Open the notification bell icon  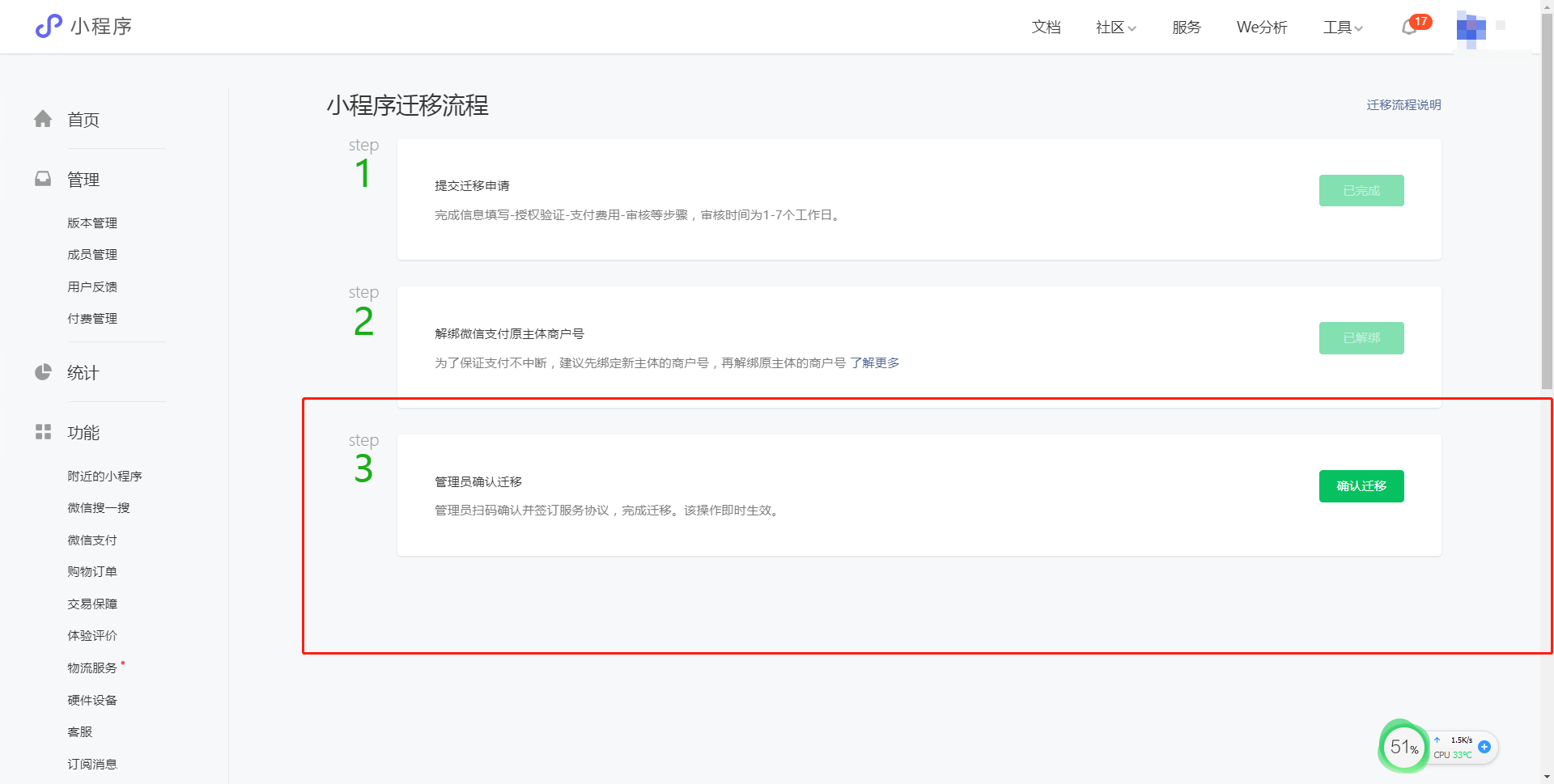(1409, 28)
